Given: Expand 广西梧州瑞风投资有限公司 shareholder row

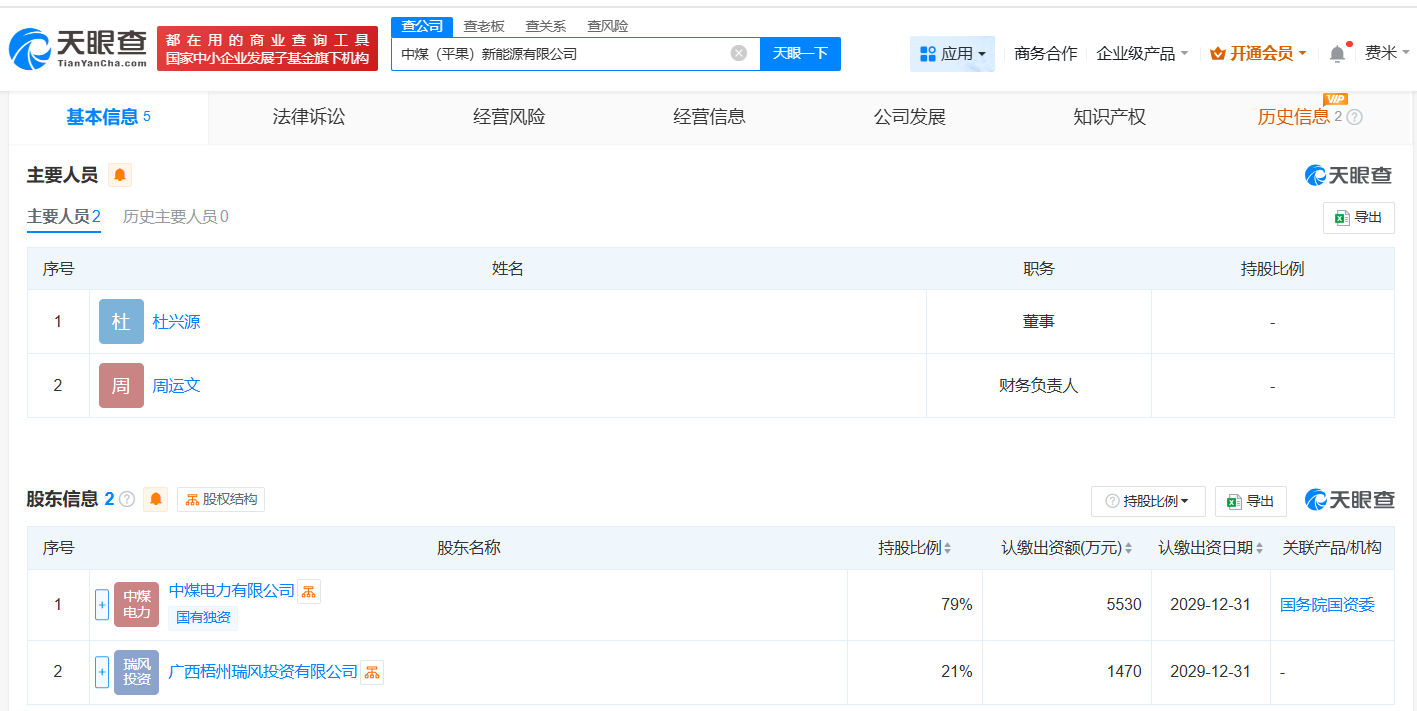Looking at the screenshot, I should click(x=101, y=672).
